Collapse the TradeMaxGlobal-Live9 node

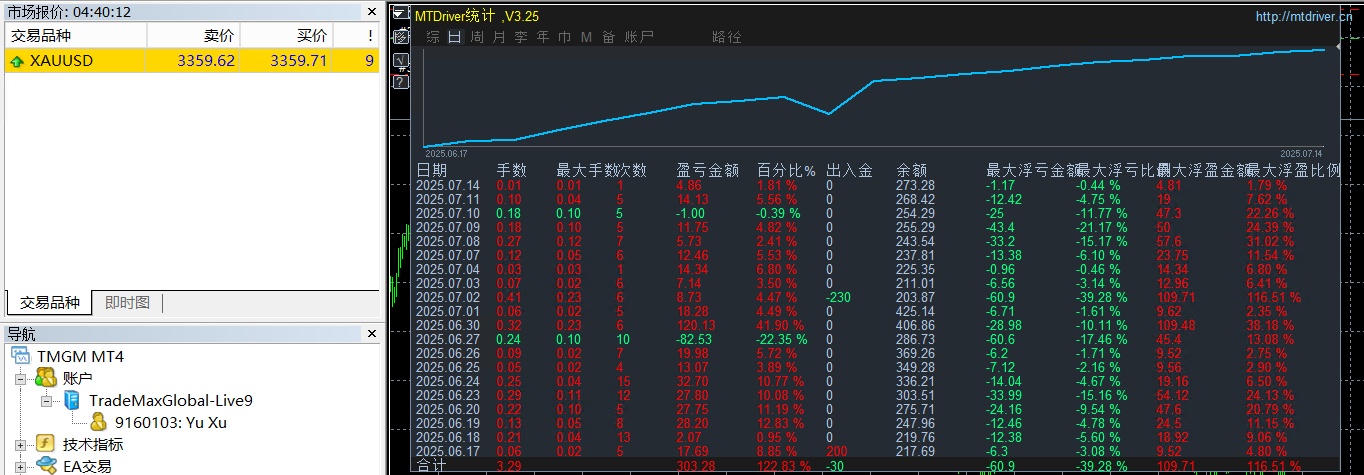click(x=47, y=401)
